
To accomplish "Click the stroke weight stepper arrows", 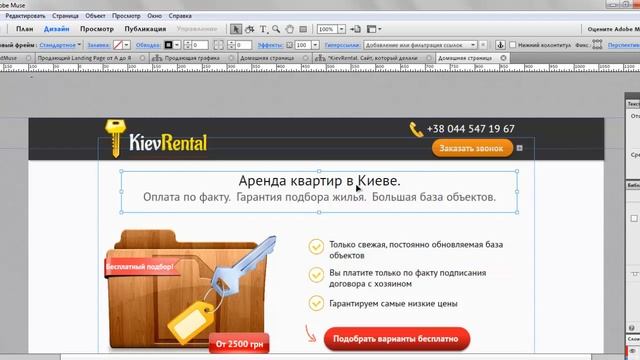I will [x=187, y=45].
